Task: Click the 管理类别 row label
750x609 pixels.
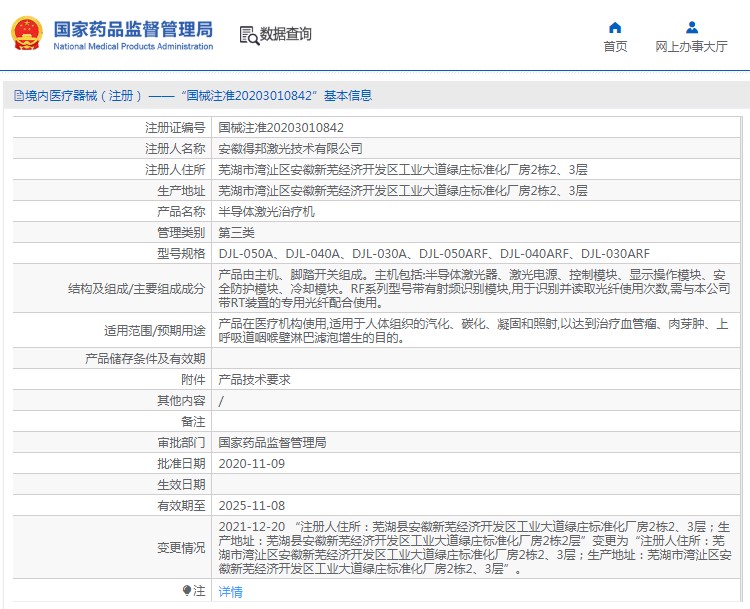Action: pyautogui.click(x=181, y=233)
